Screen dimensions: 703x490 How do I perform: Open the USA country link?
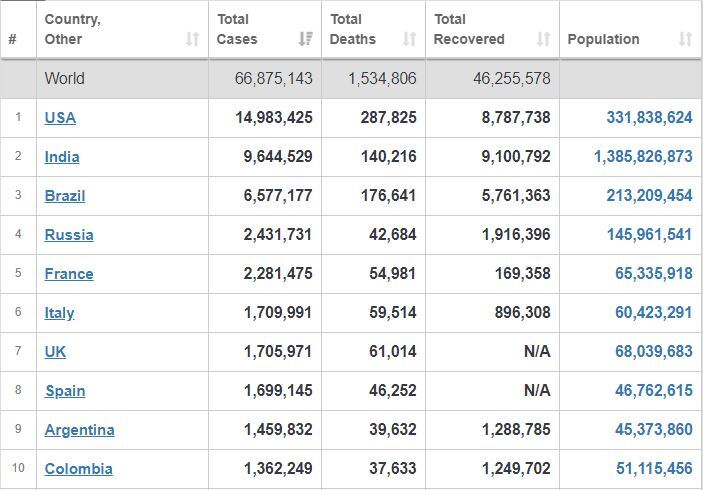[60, 117]
